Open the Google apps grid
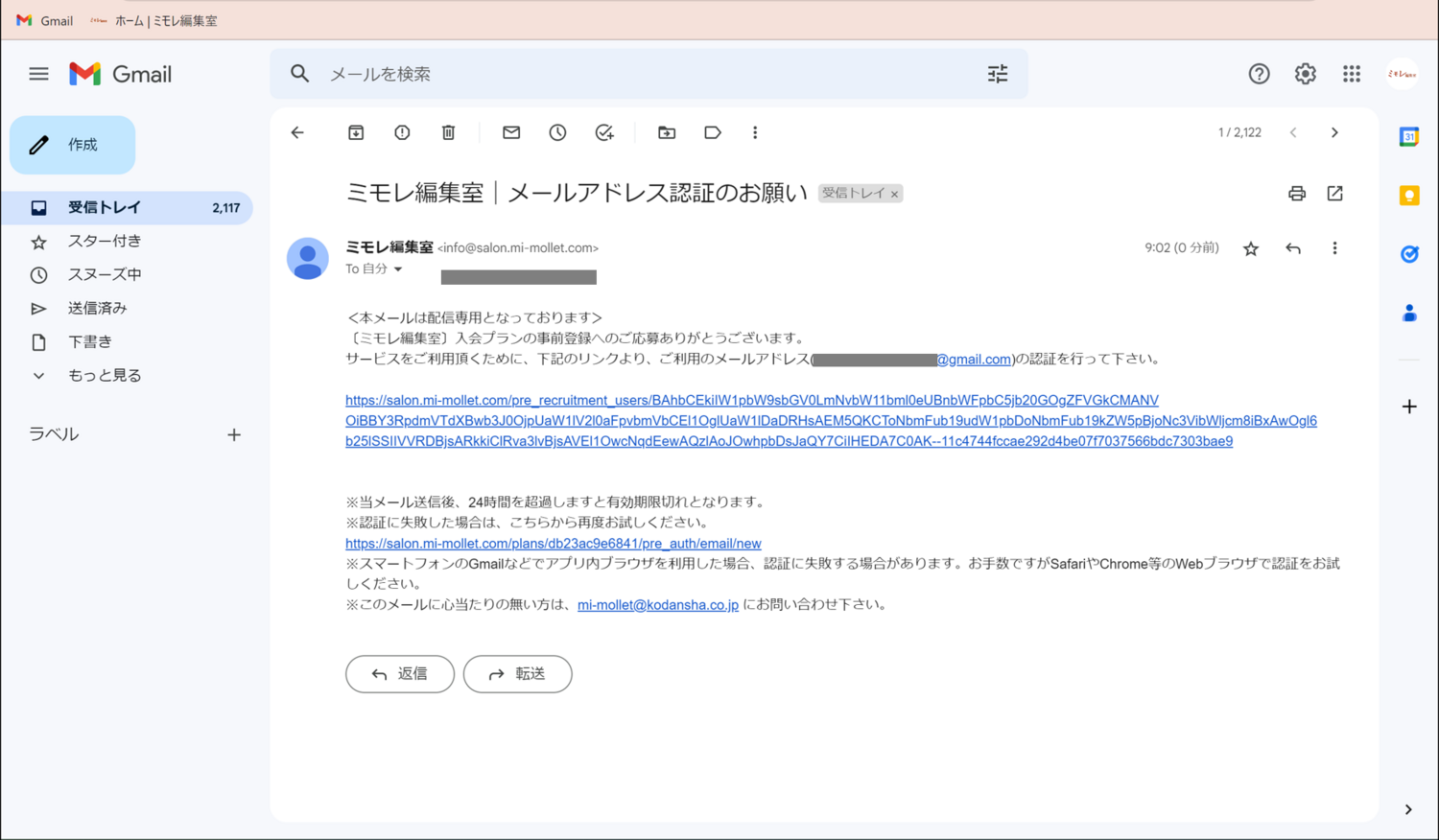Image resolution: width=1439 pixels, height=840 pixels. pos(1352,74)
